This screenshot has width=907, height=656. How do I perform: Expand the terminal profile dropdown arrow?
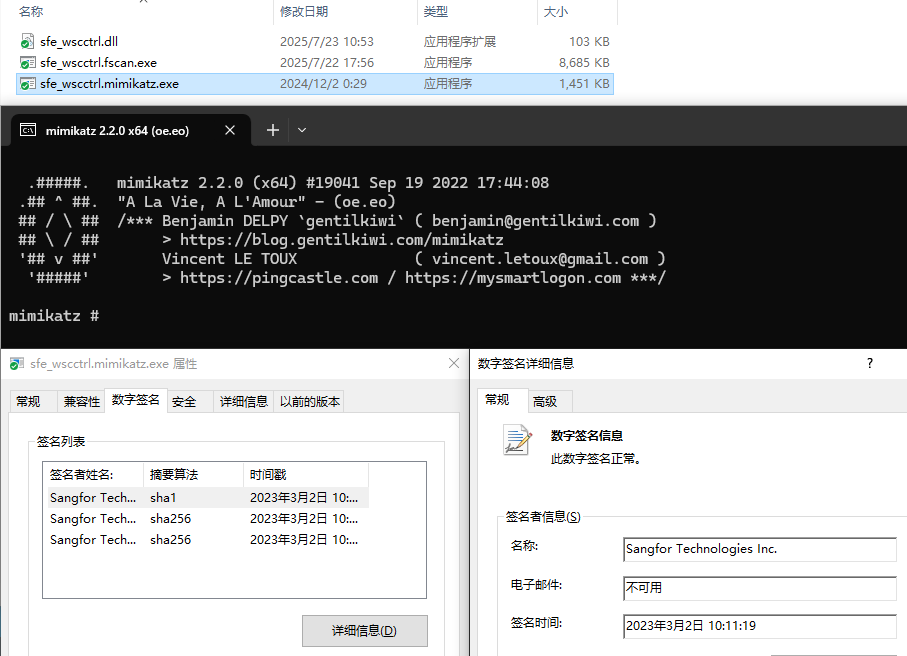302,130
